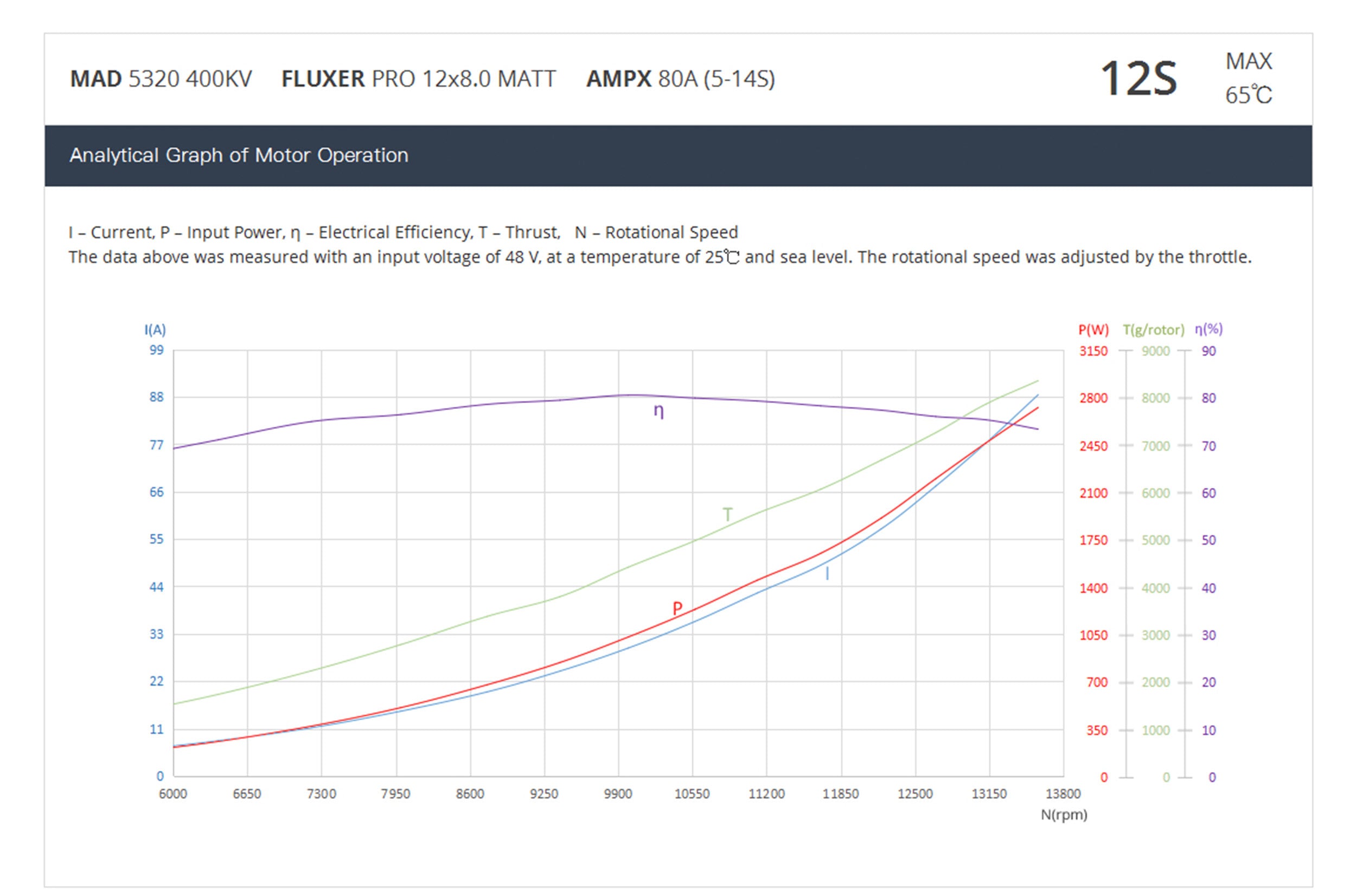Screen dimensions: 1356x896
Task: Click the 3150 value on power axis
Action: [1093, 351]
